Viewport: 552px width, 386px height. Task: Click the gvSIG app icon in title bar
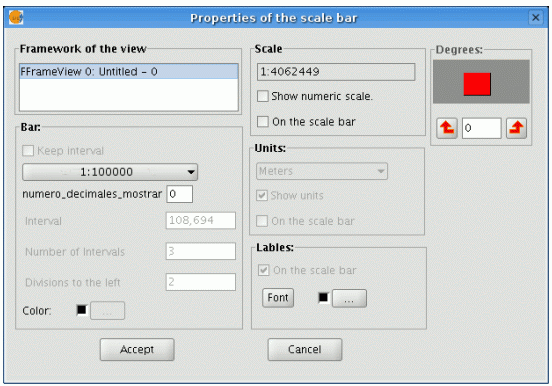(x=16, y=17)
